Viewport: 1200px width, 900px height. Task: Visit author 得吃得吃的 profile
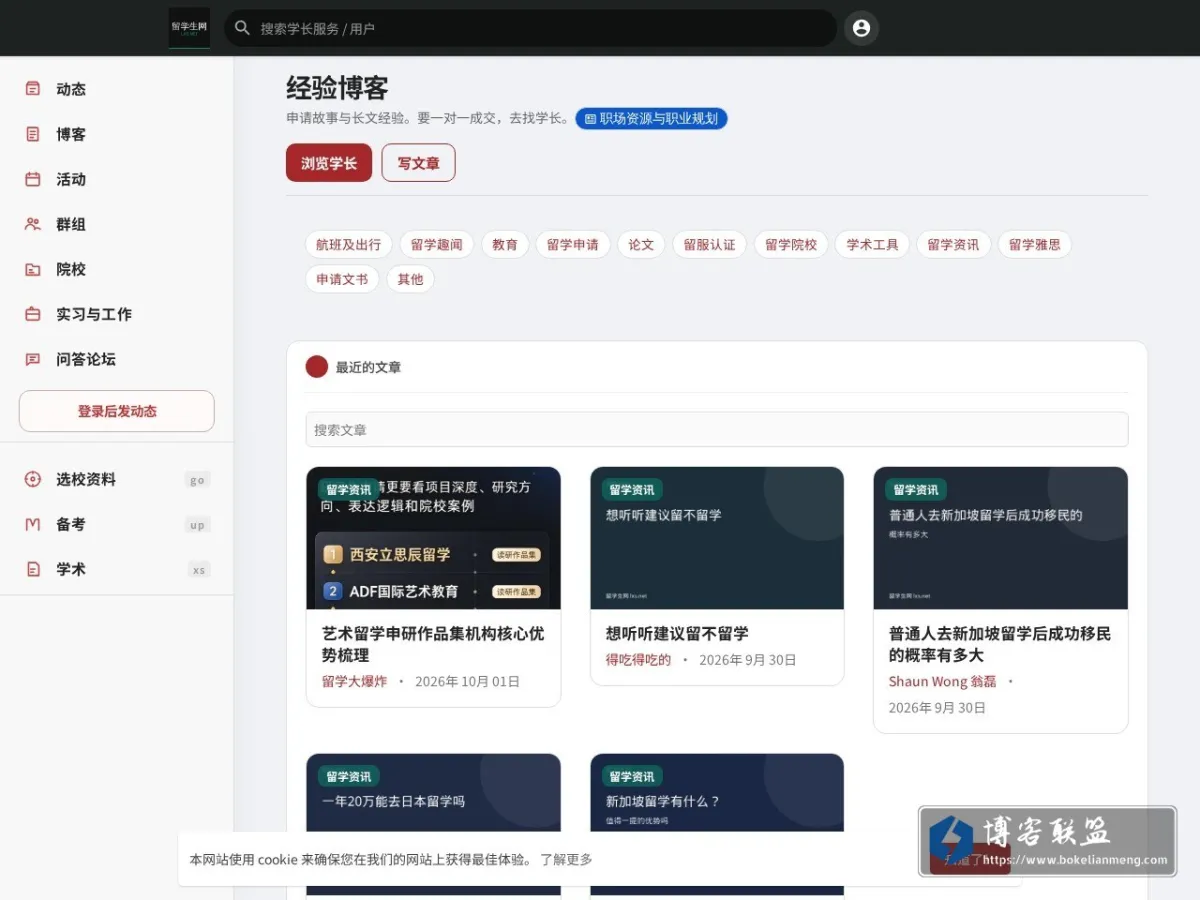[638, 660]
